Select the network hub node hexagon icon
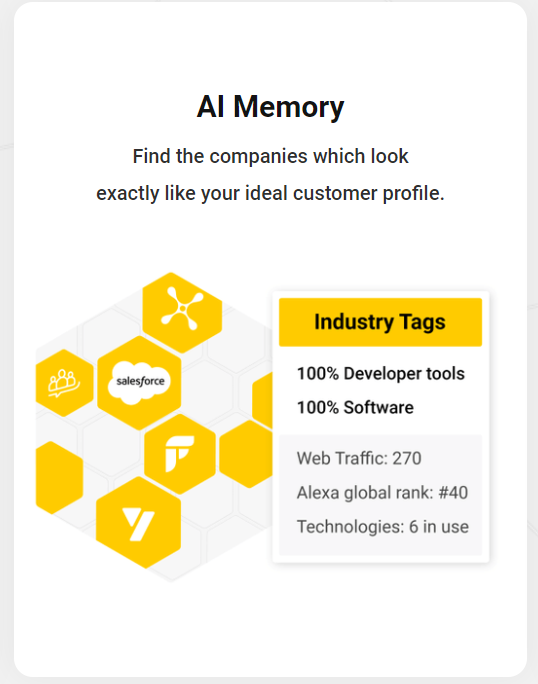 pyautogui.click(x=182, y=312)
